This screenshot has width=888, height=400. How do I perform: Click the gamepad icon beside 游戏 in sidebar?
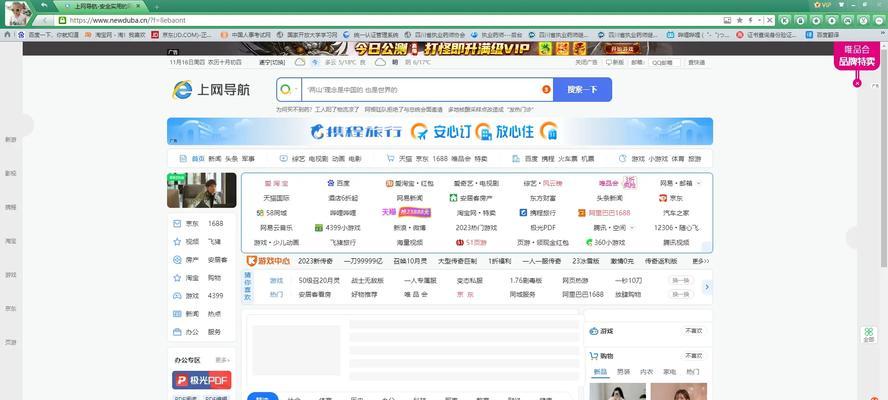coord(177,295)
